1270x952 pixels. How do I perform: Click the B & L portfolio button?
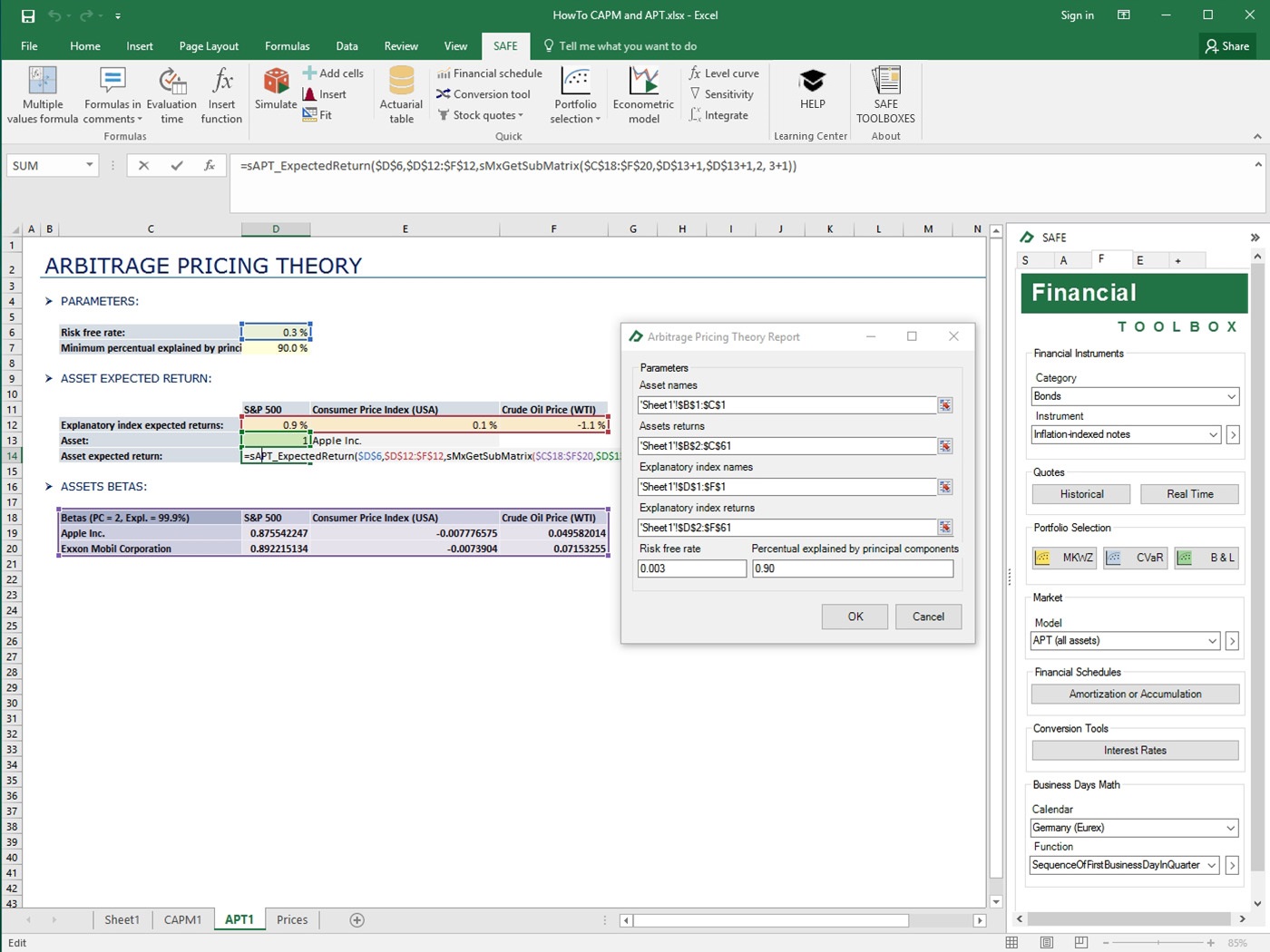pyautogui.click(x=1206, y=558)
